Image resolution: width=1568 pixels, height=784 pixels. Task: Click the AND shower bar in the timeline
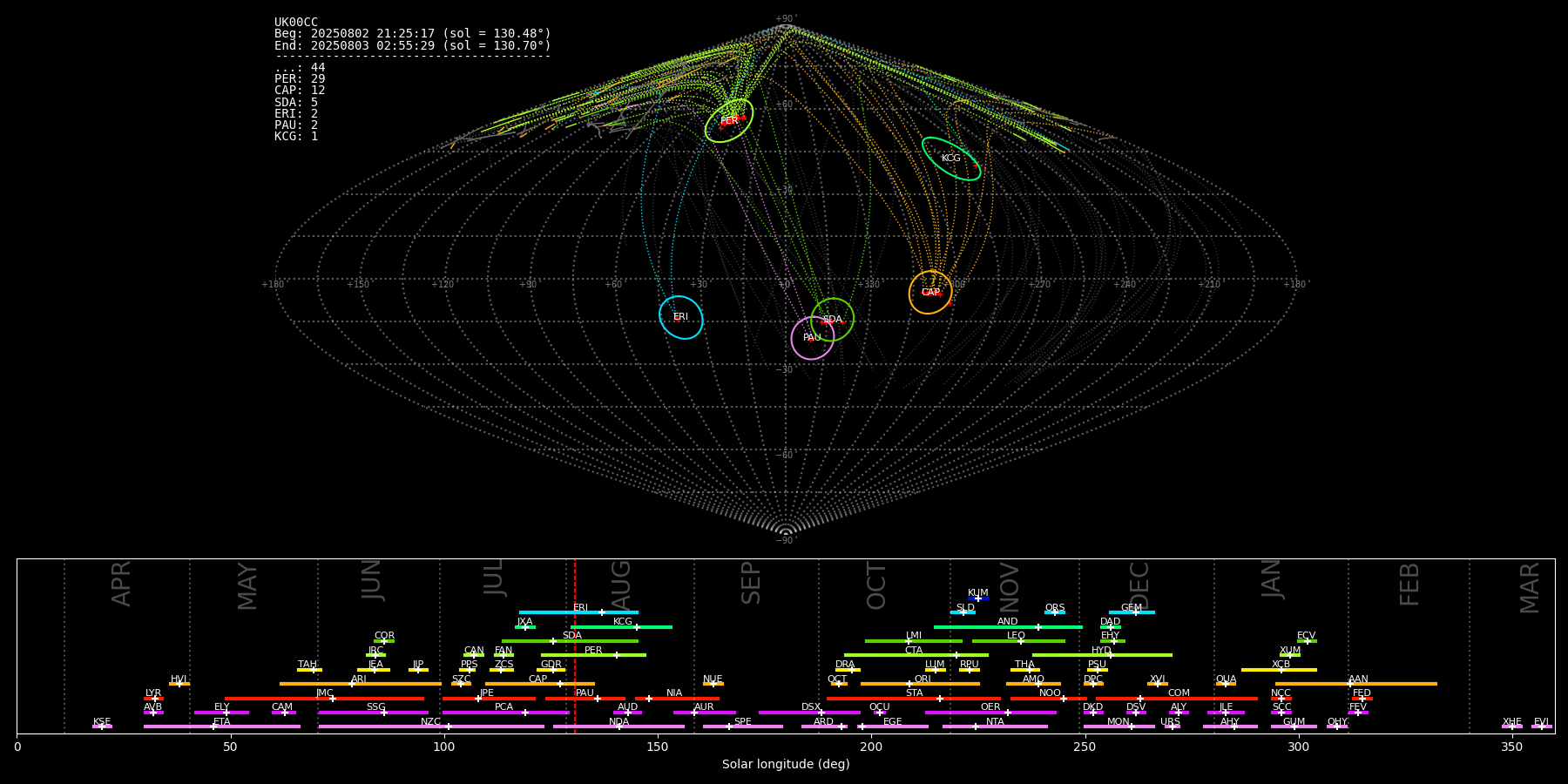coord(1008,627)
